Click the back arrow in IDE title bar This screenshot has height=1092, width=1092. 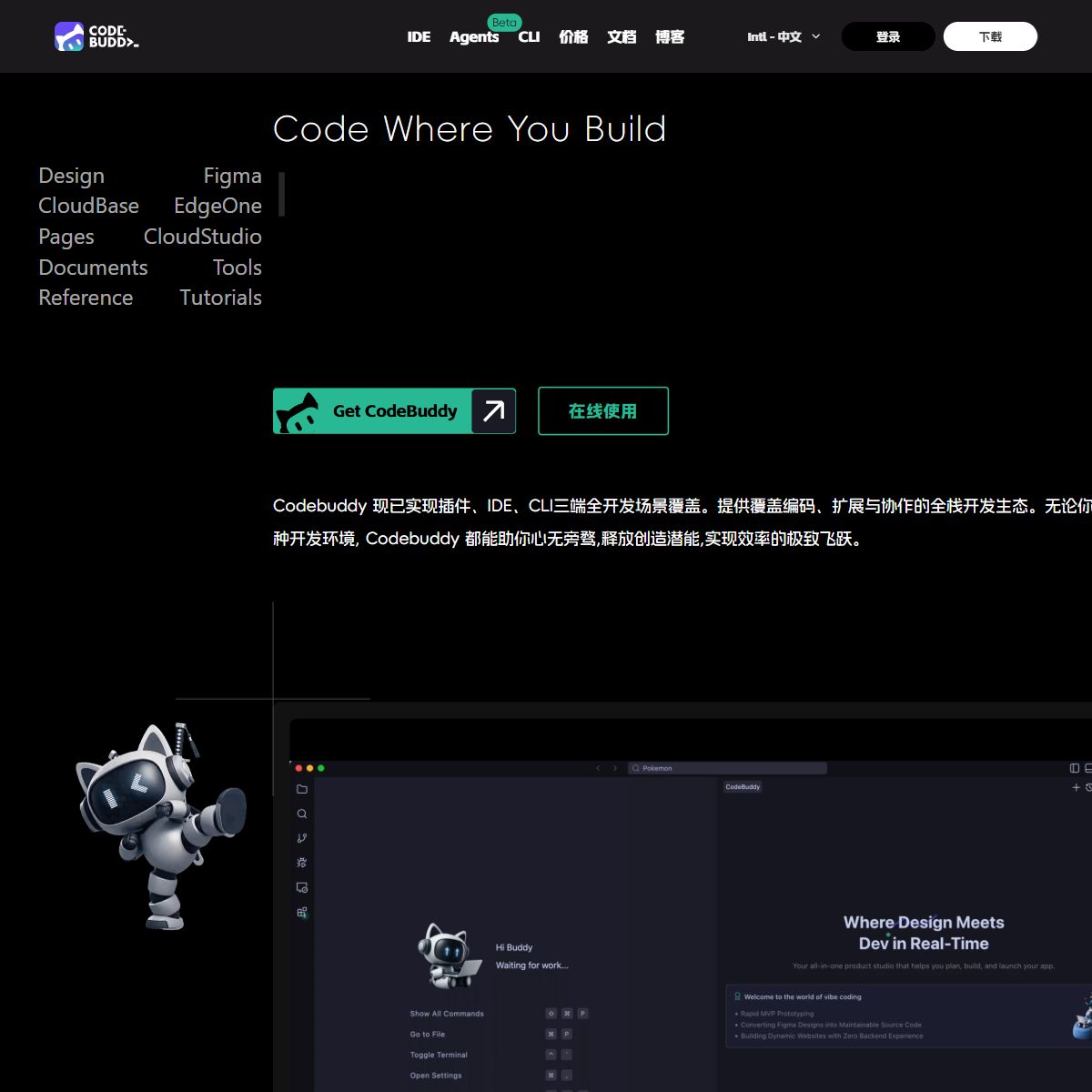pyautogui.click(x=598, y=768)
